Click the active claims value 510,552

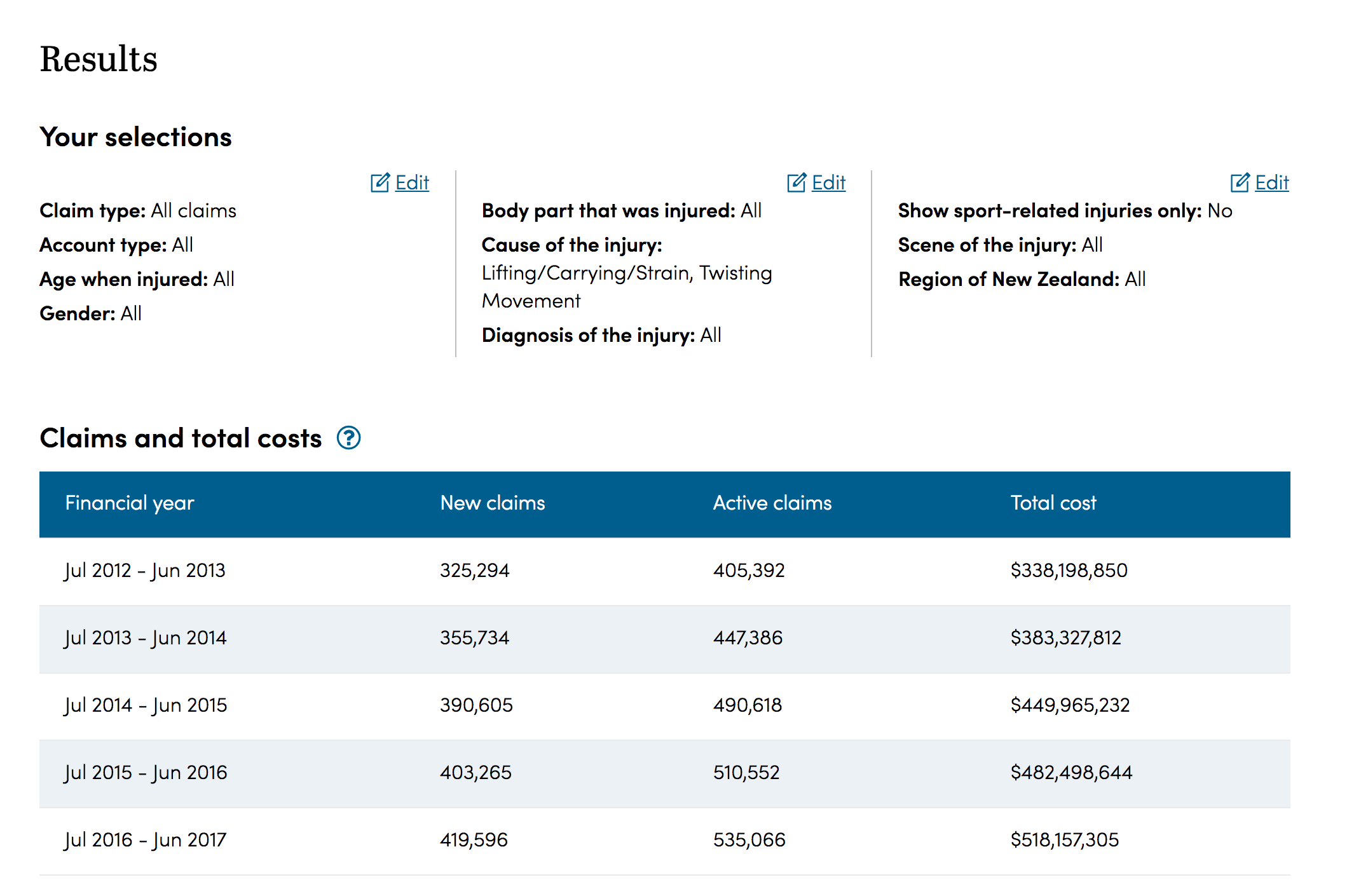coord(746,773)
